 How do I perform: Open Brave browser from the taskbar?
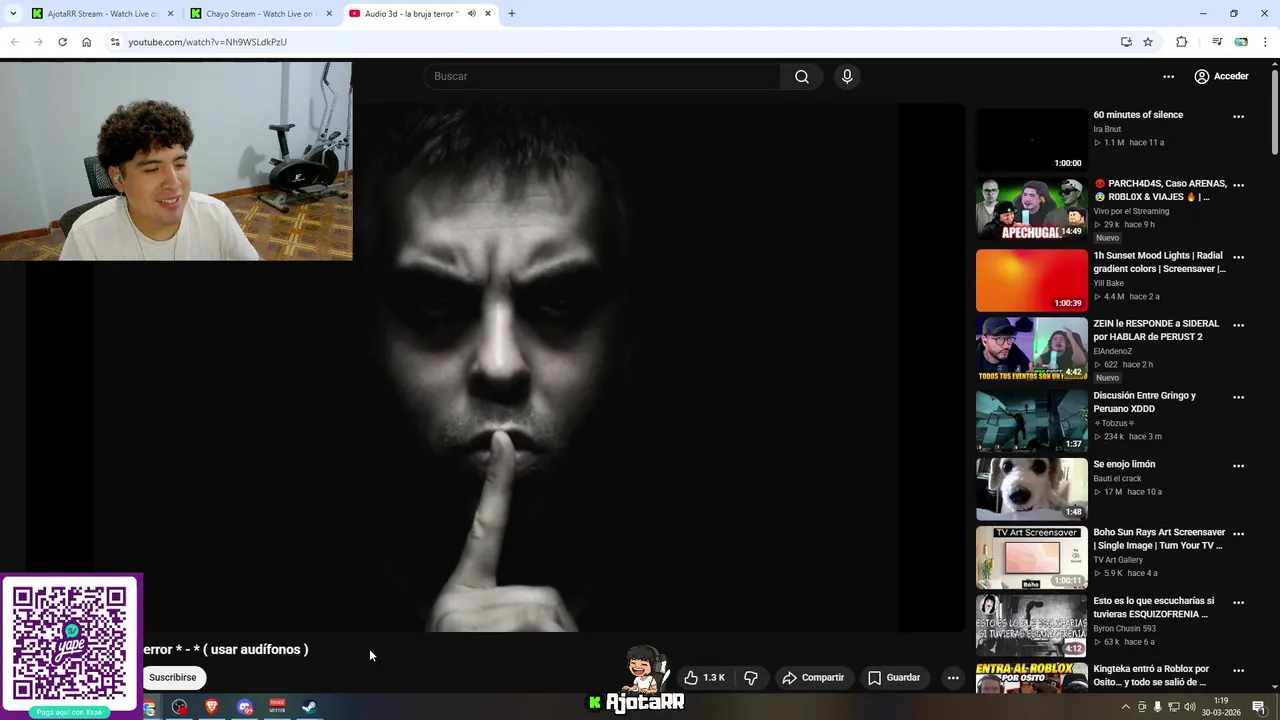(x=212, y=707)
